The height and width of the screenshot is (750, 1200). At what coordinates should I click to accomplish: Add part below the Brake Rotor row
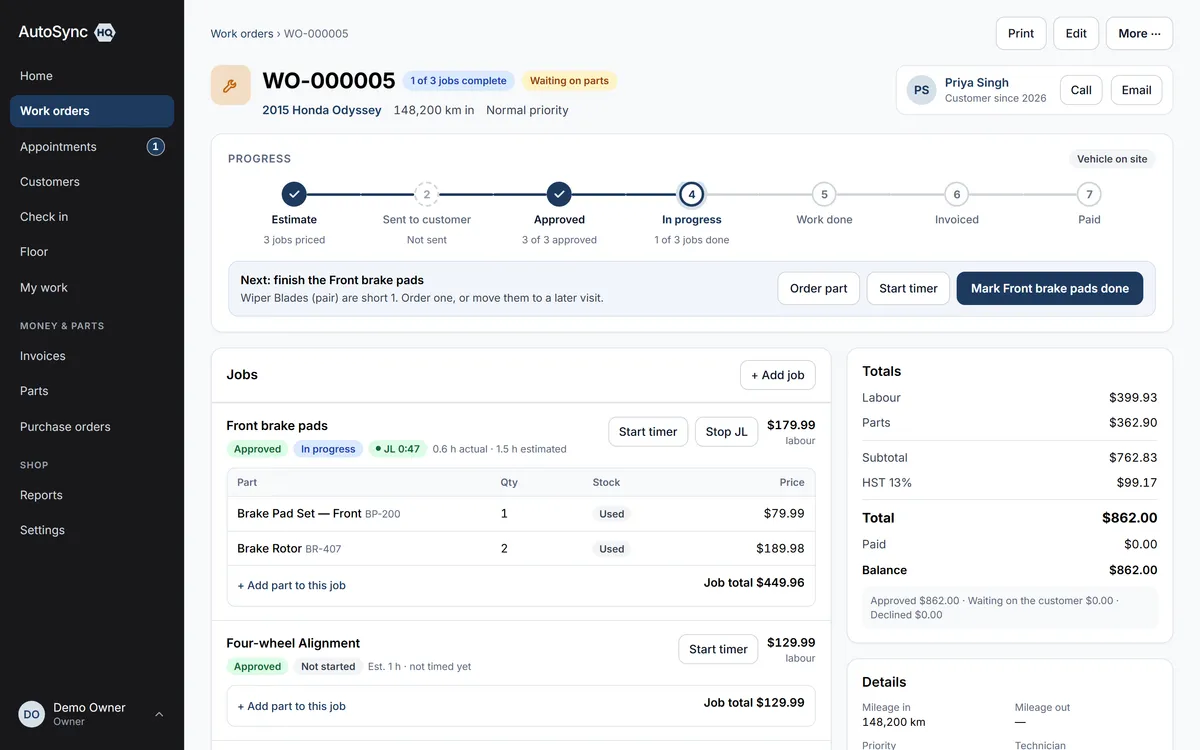[291, 585]
